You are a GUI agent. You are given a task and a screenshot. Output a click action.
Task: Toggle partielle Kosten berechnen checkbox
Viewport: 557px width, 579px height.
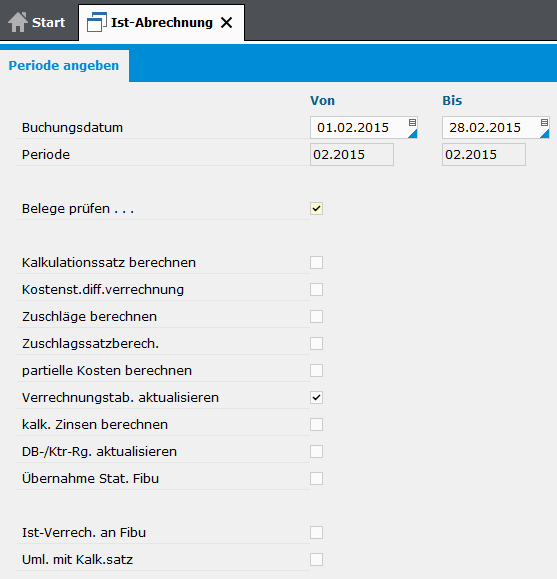pyautogui.click(x=317, y=370)
